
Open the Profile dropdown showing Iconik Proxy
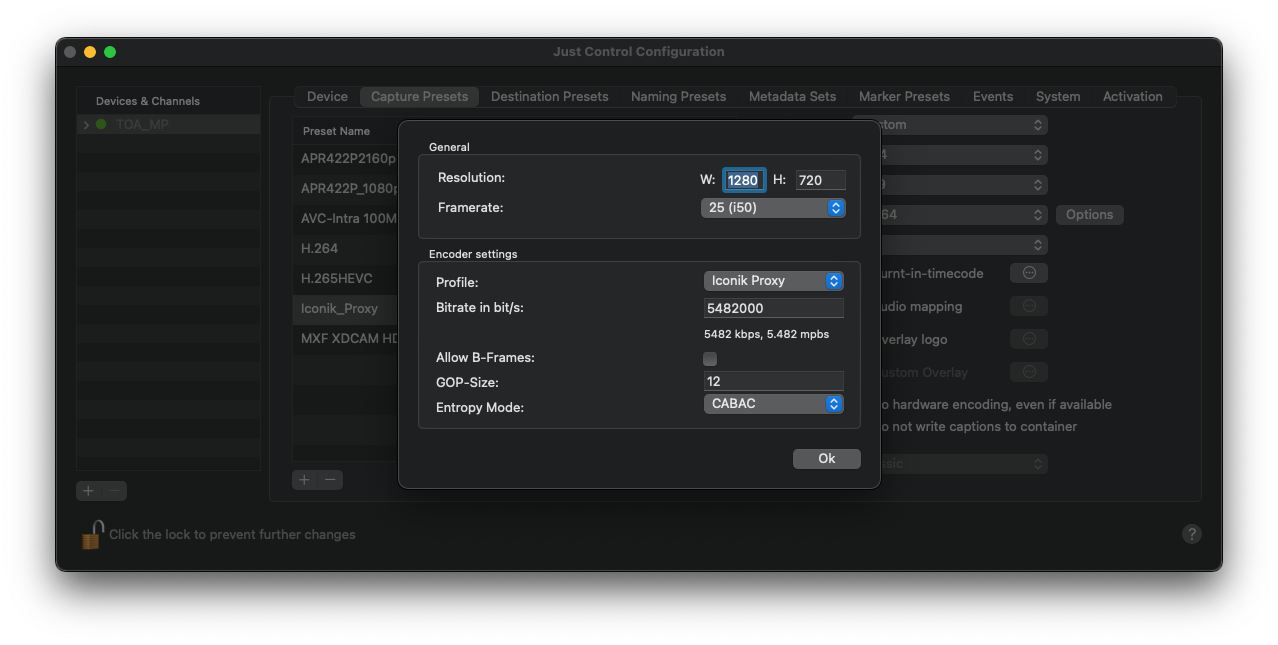(x=773, y=281)
